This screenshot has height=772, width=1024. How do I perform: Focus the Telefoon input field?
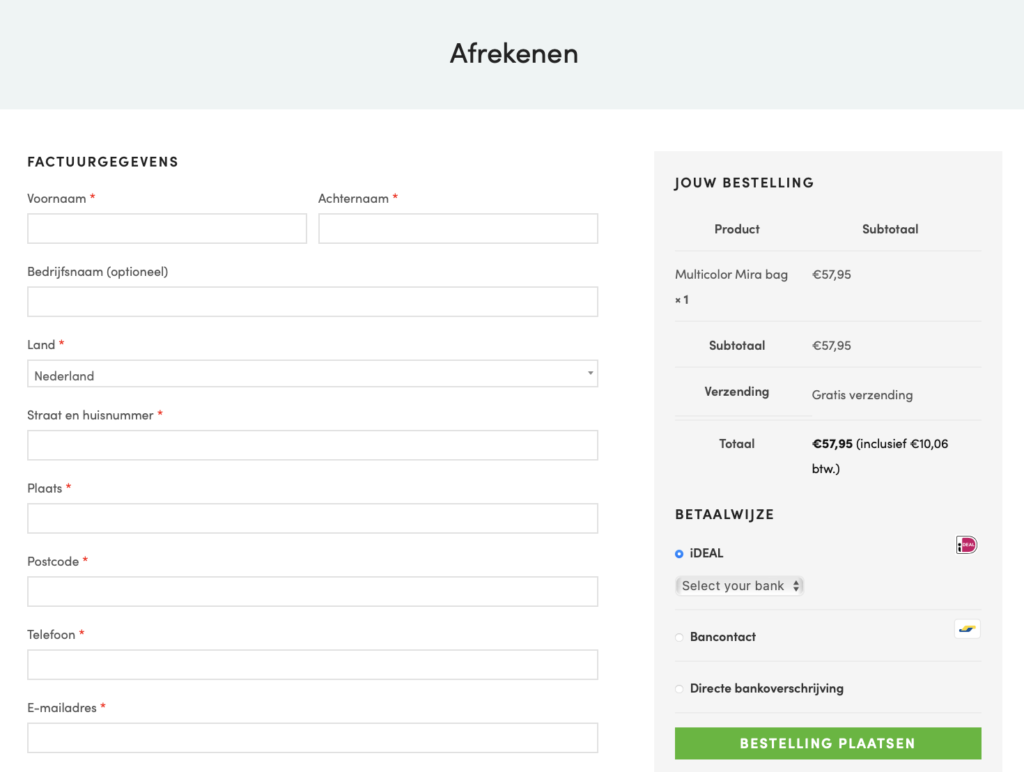pos(312,664)
